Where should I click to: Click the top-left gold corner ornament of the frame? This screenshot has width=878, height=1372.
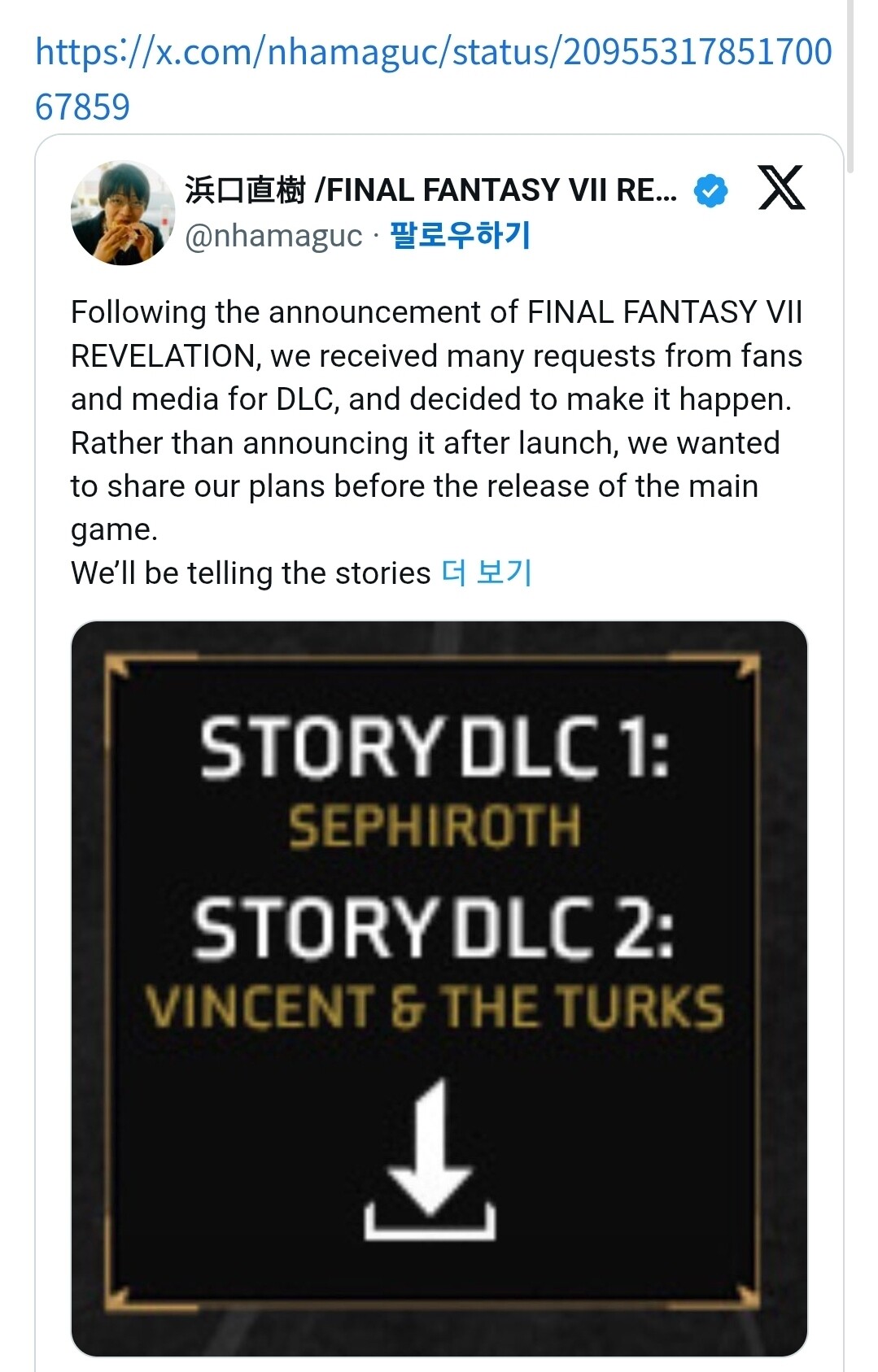click(118, 668)
